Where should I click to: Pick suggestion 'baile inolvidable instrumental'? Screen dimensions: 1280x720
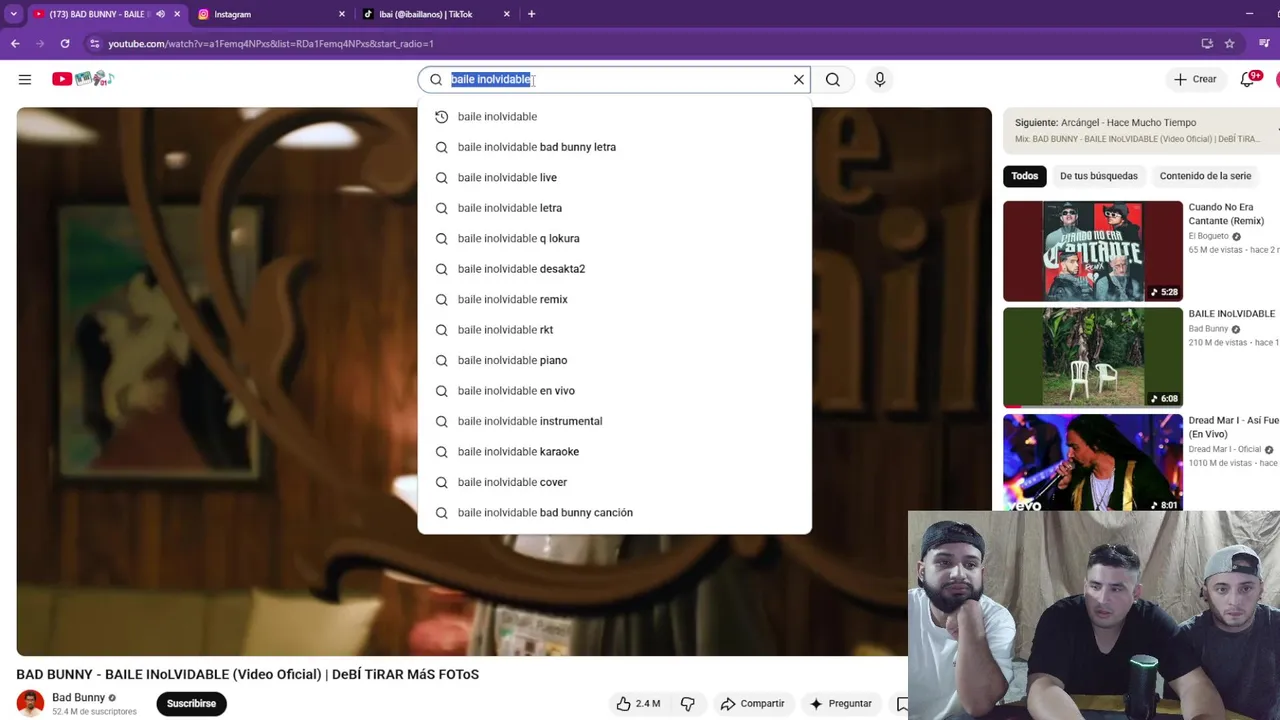[x=614, y=421]
